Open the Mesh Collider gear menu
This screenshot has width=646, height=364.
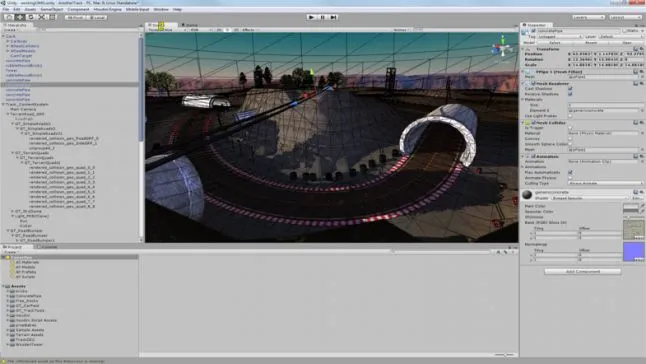pyautogui.click(x=641, y=123)
